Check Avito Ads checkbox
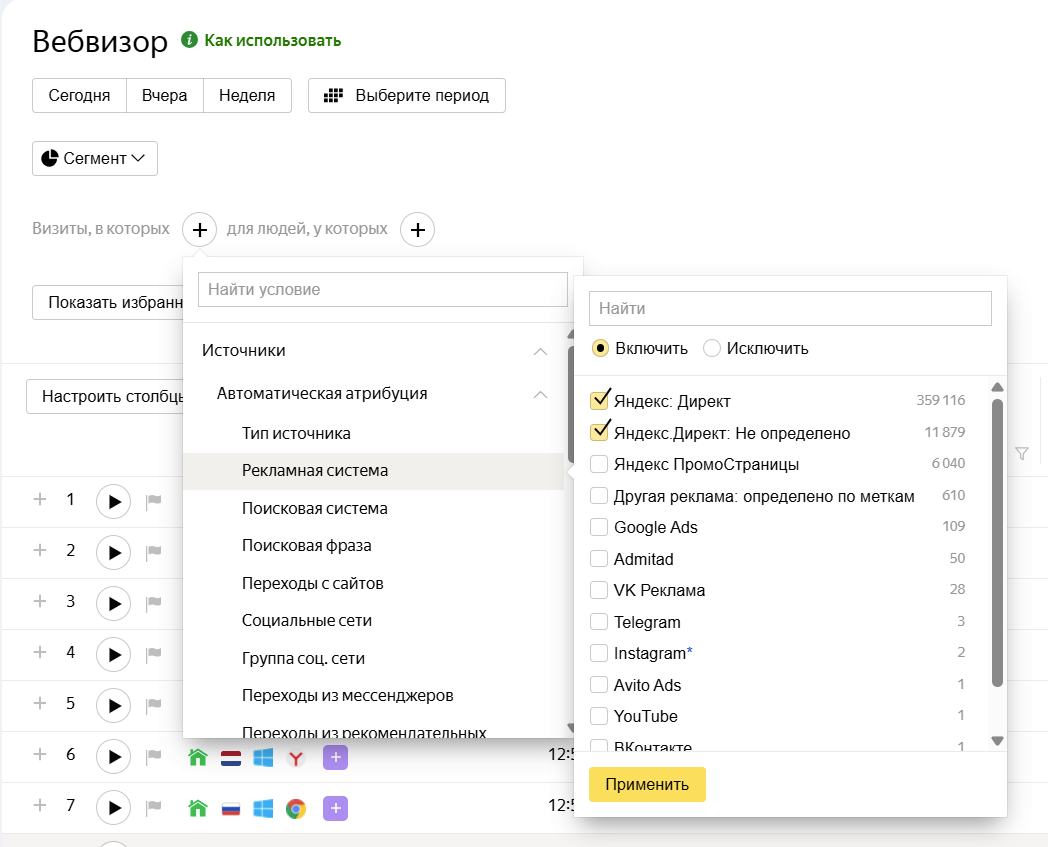1048x847 pixels. [599, 685]
